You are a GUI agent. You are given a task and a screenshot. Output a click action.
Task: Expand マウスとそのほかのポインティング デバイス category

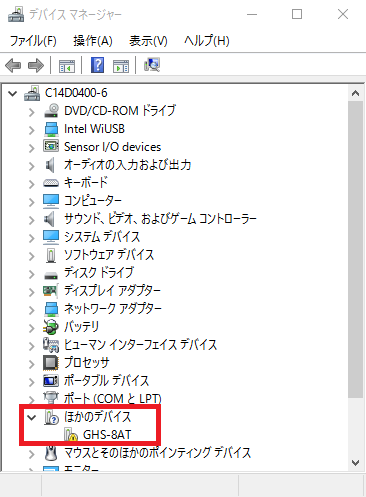point(32,454)
